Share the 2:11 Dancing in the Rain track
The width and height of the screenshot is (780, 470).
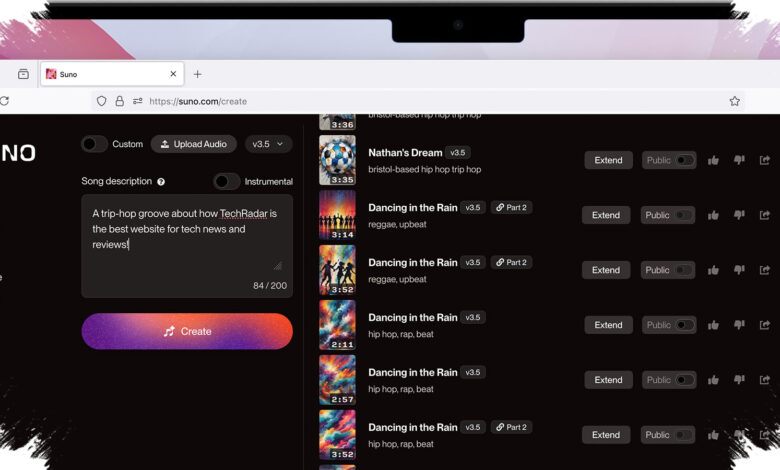[x=765, y=325]
